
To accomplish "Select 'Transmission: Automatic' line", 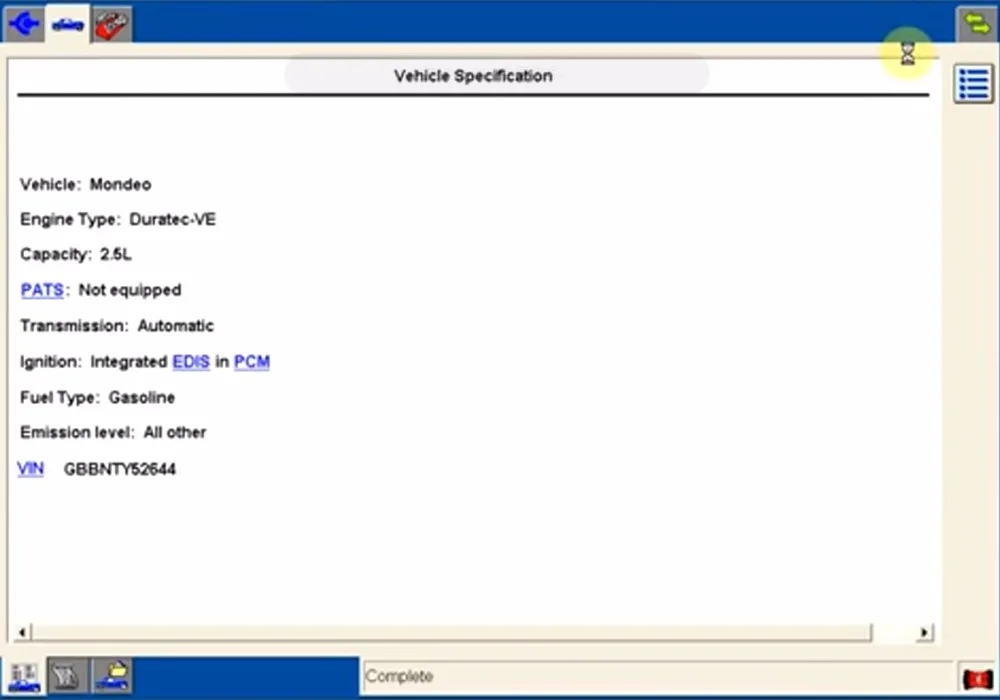I will 117,326.
